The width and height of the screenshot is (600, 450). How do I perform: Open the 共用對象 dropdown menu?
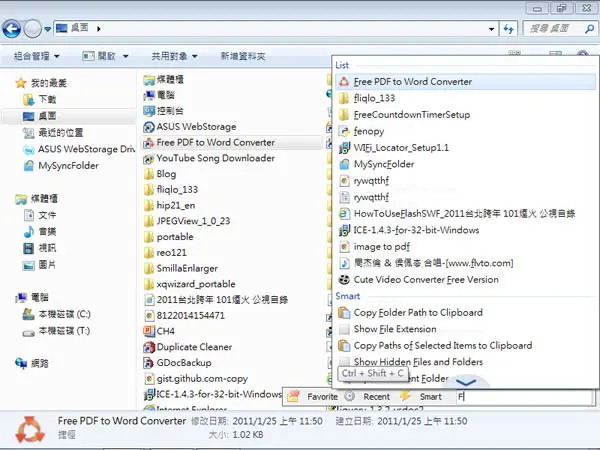pos(174,56)
